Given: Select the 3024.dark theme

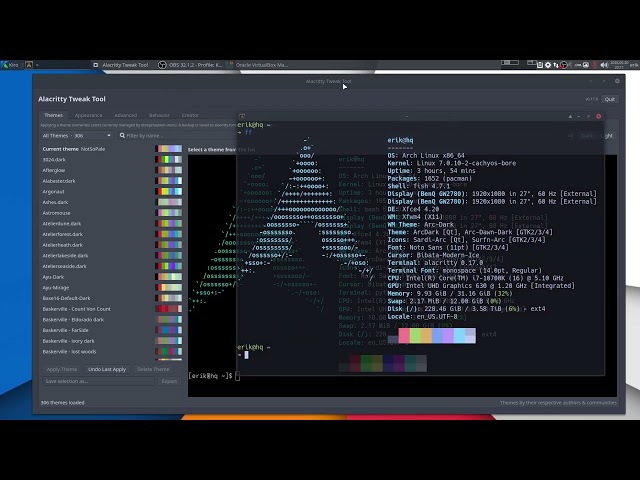Looking at the screenshot, I should [x=54, y=160].
